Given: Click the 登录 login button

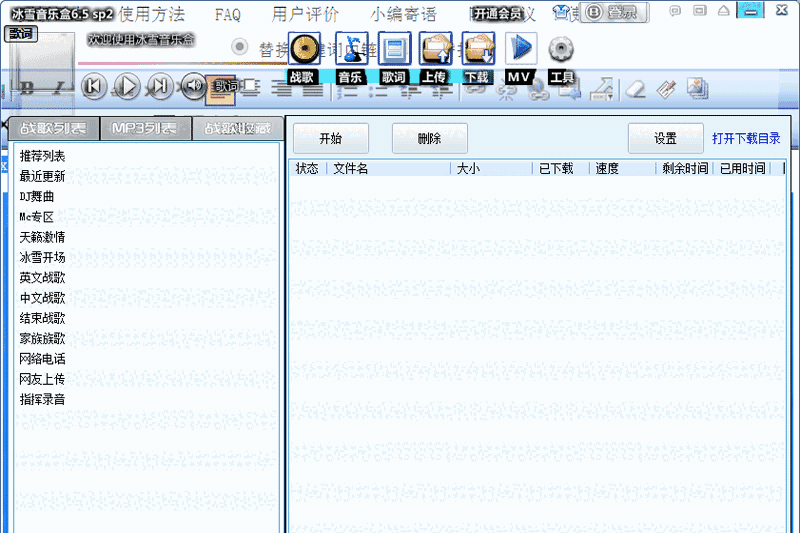Looking at the screenshot, I should click(614, 13).
